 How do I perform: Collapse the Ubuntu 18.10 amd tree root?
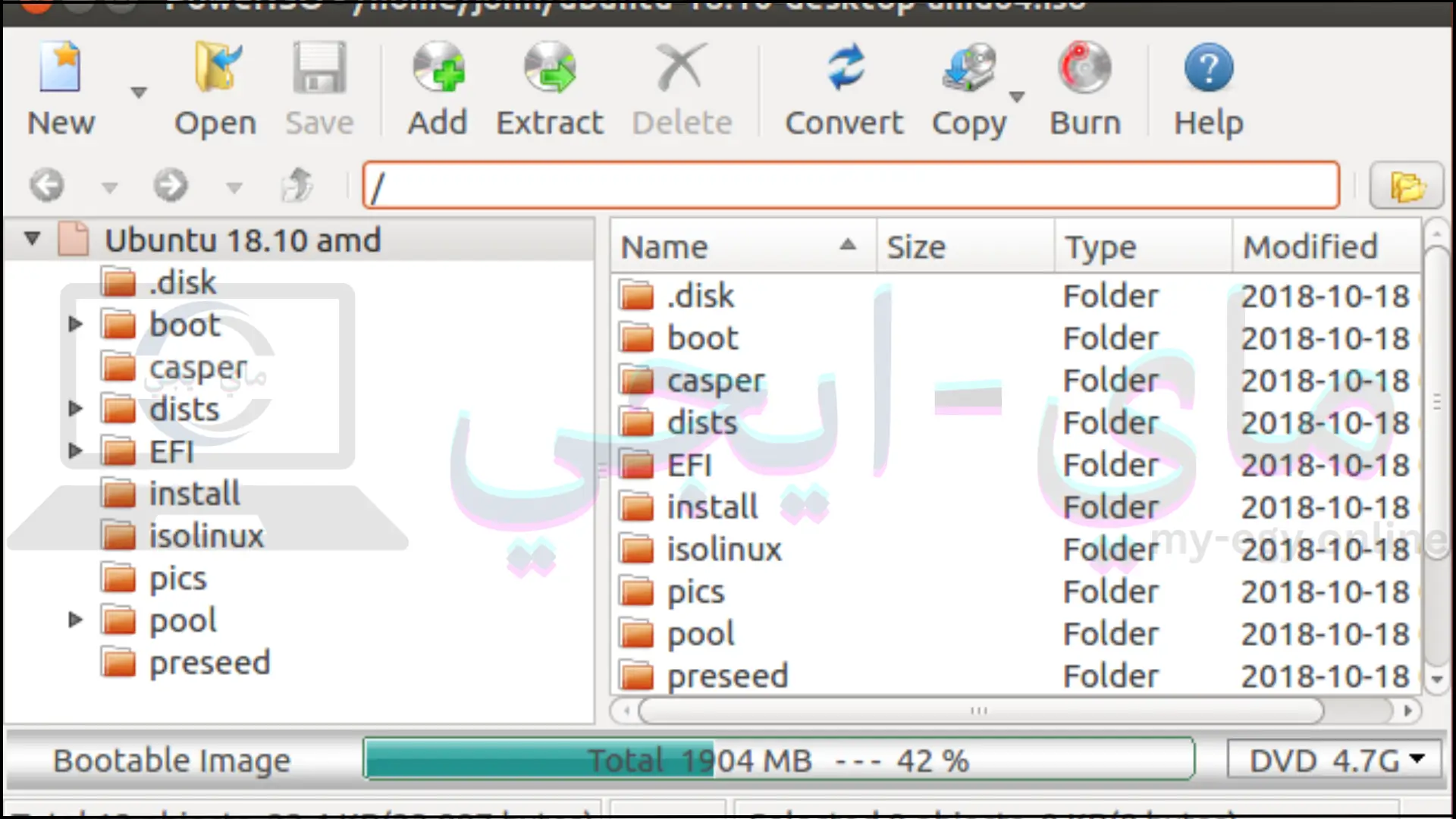(32, 239)
